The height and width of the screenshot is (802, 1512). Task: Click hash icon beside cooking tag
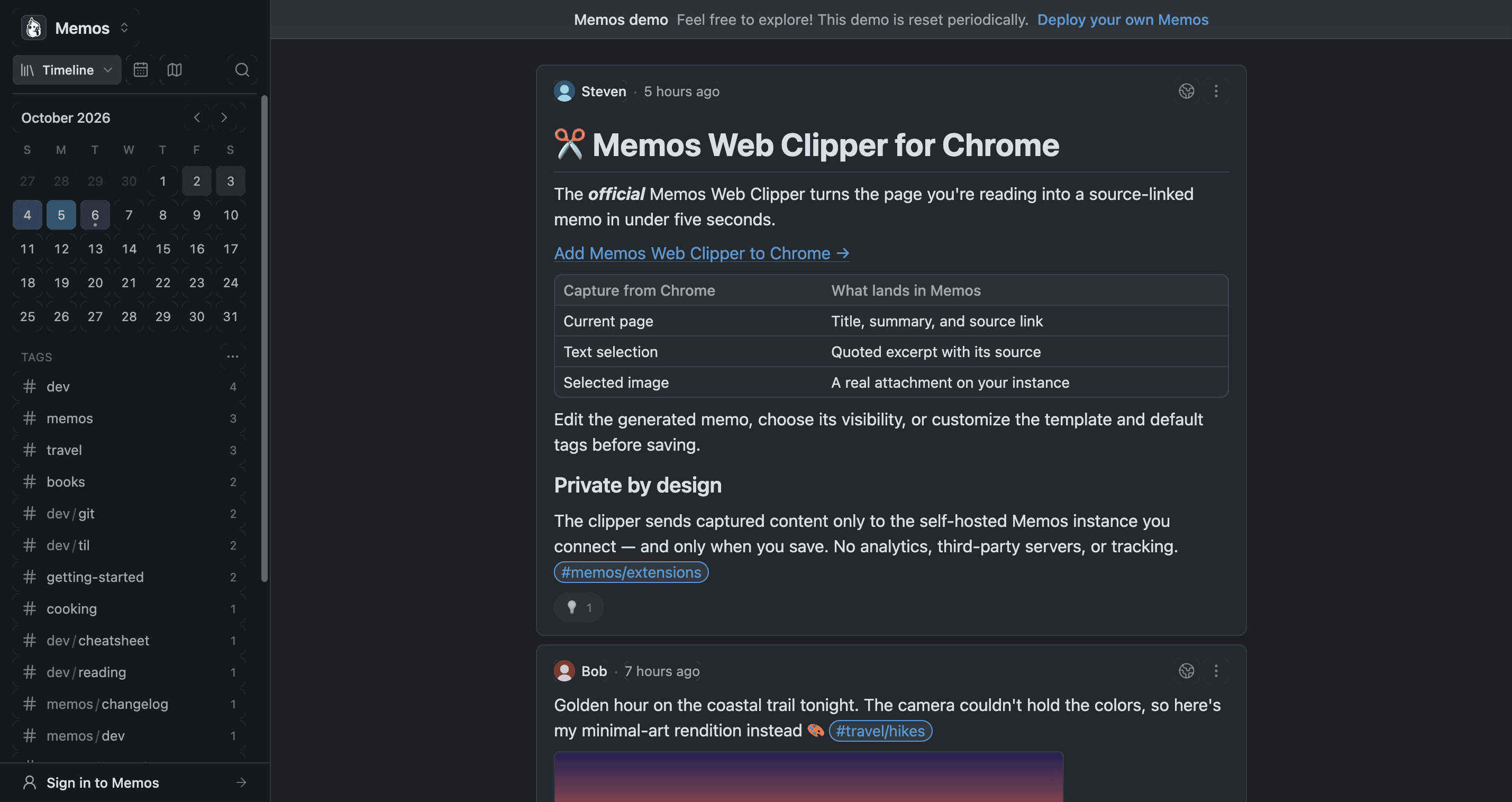pos(29,608)
